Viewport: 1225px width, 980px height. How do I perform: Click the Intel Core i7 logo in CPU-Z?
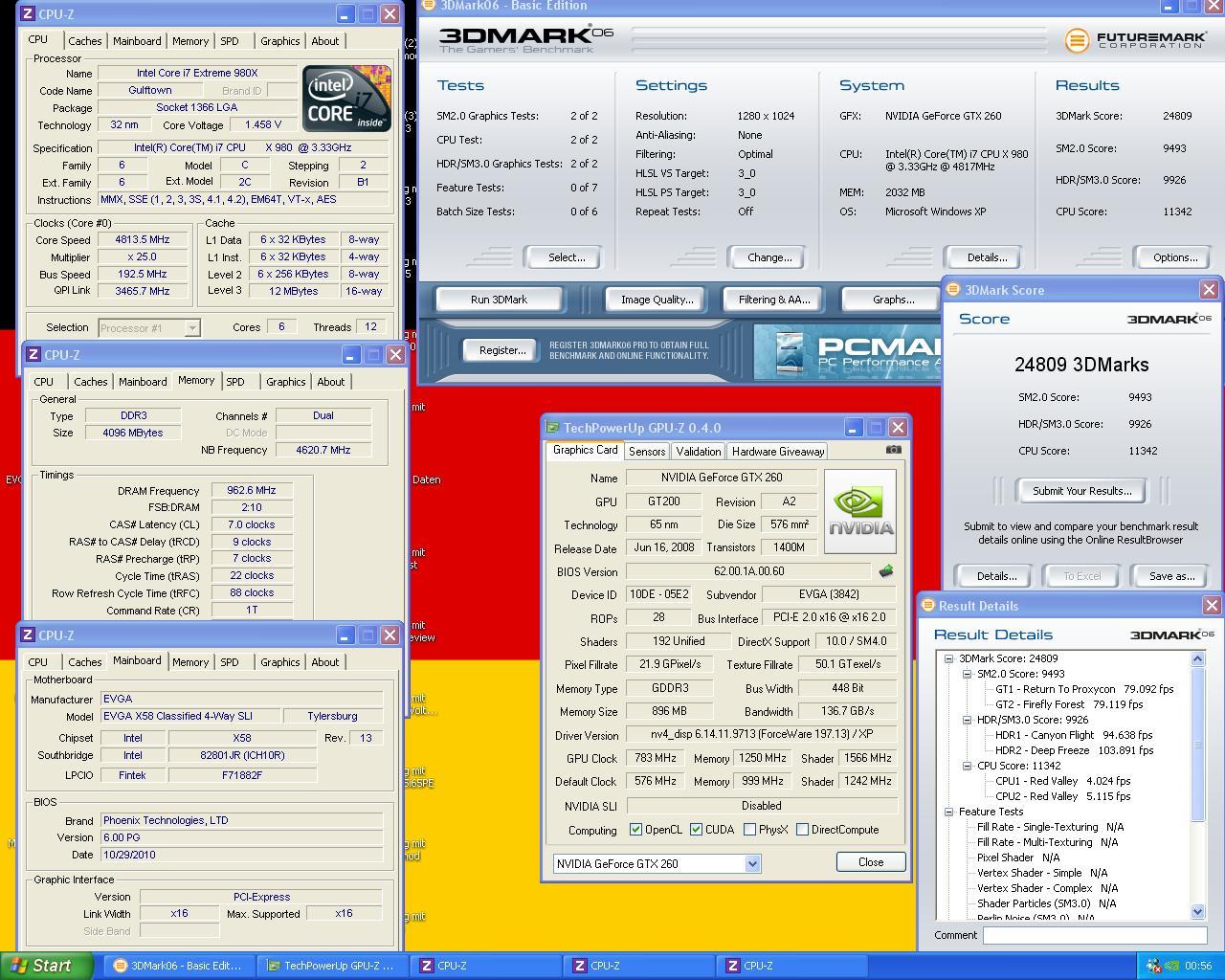[x=346, y=99]
